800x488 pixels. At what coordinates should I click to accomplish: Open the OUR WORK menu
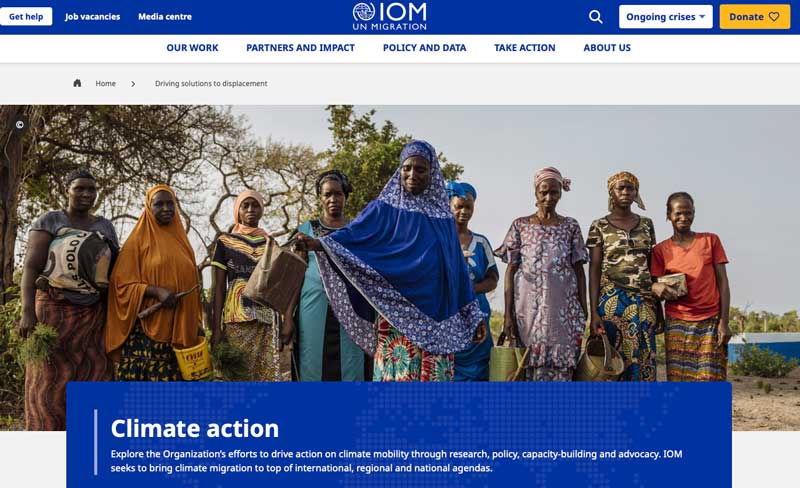[x=192, y=48]
